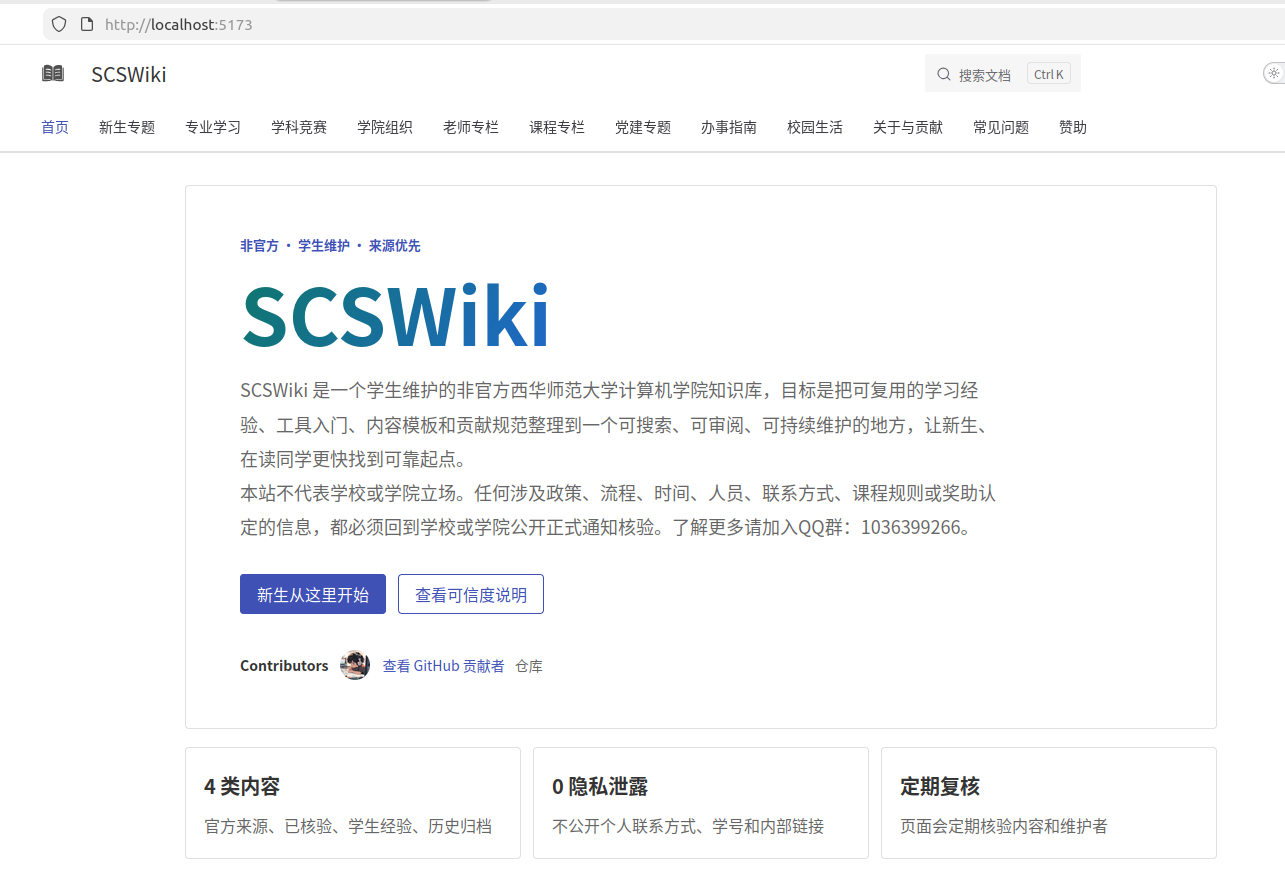
Task: Click the large SCSWiki hero title
Action: [x=396, y=316]
